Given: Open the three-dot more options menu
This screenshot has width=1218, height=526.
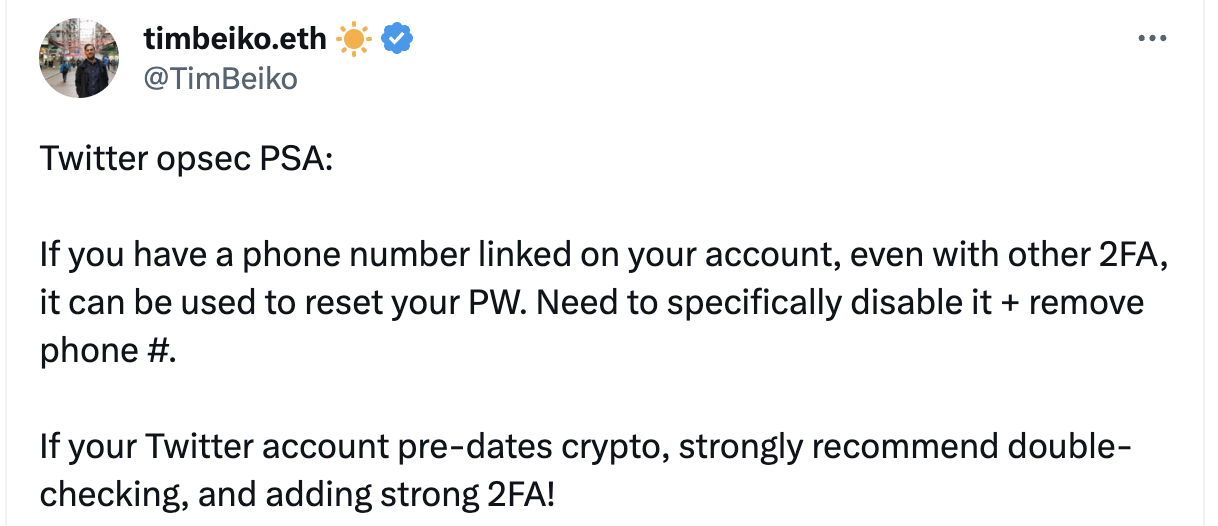Looking at the screenshot, I should (x=1152, y=39).
